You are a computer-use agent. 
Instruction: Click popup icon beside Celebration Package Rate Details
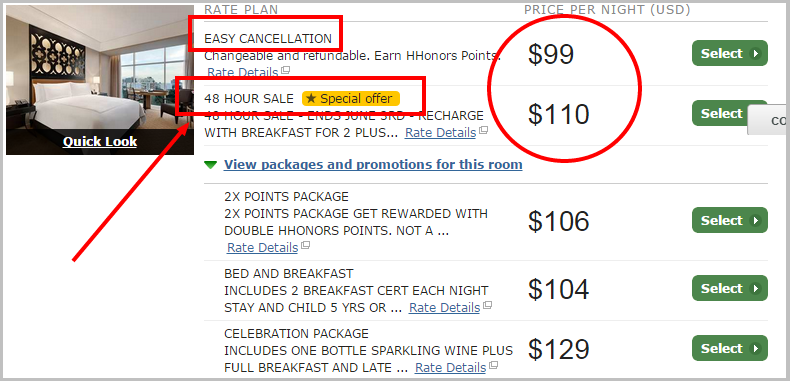pos(493,365)
